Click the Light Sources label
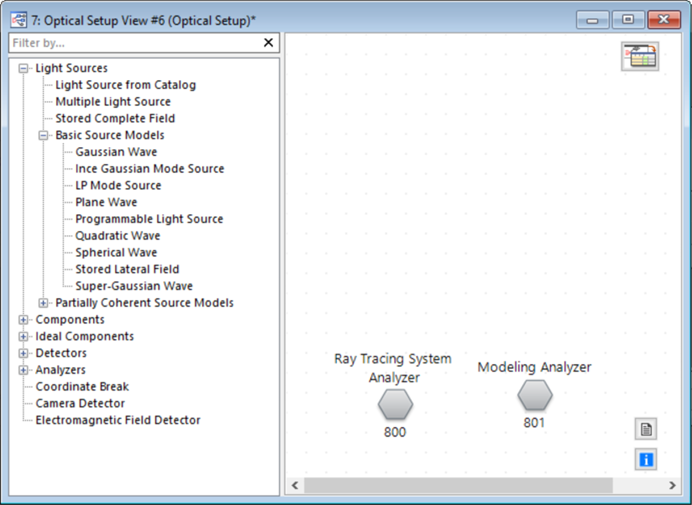The image size is (692, 505). [71, 68]
